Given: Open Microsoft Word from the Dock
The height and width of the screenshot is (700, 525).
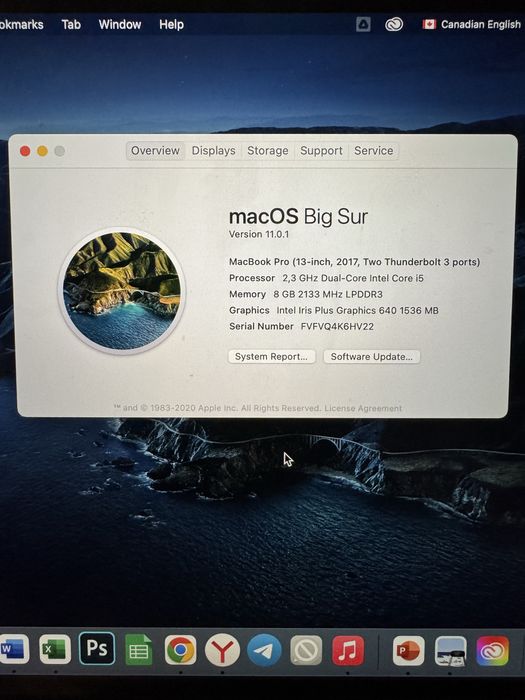Looking at the screenshot, I should [x=14, y=649].
